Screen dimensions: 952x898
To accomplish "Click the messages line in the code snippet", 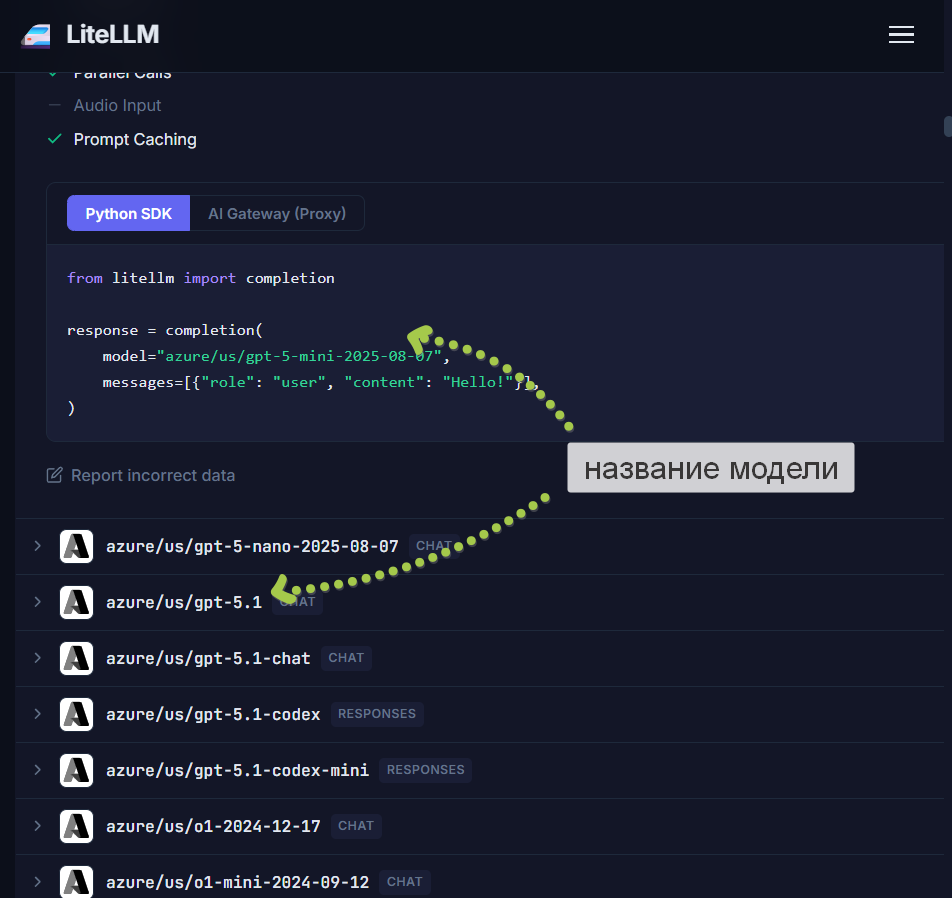I will (x=320, y=382).
